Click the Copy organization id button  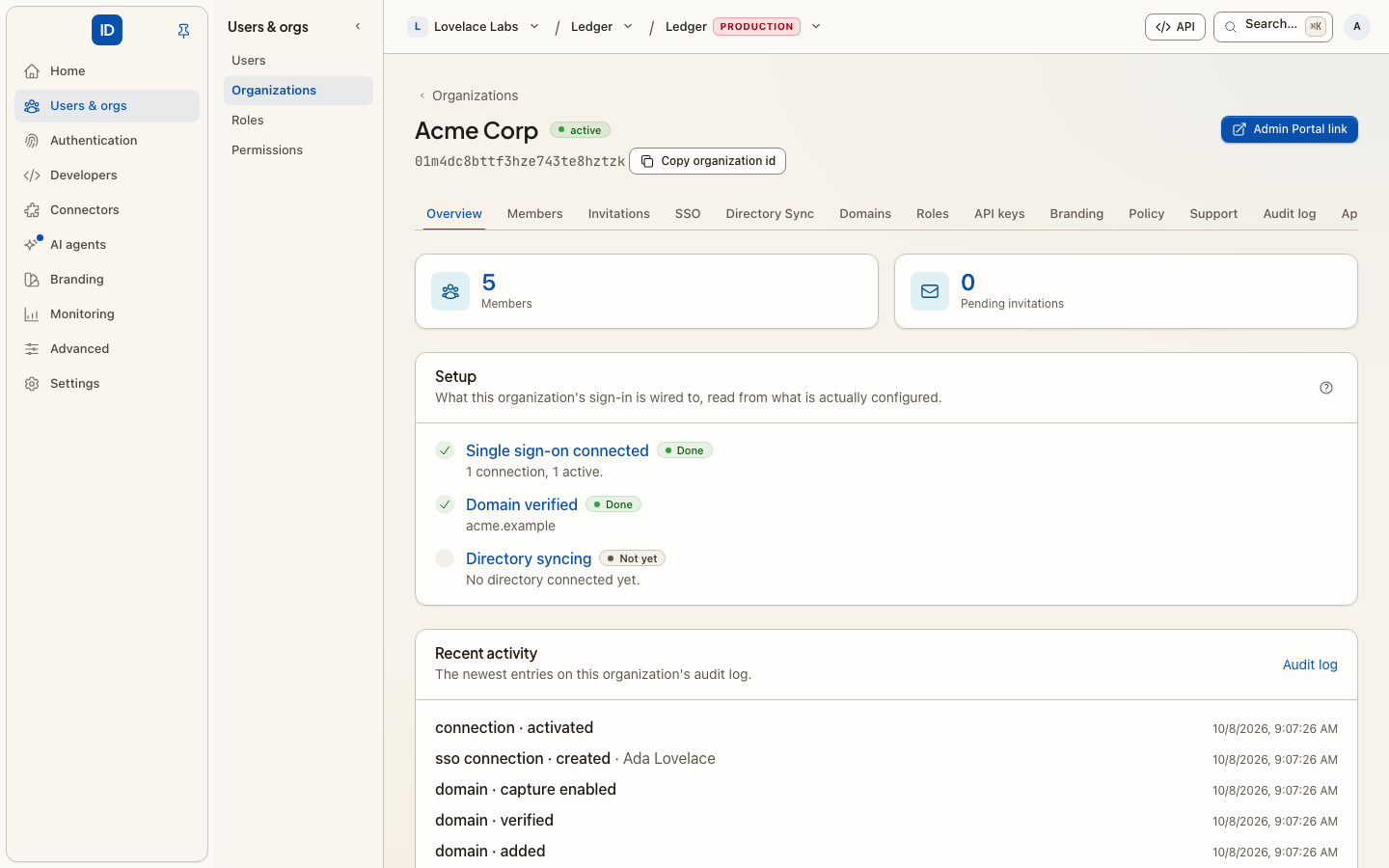[x=707, y=161]
